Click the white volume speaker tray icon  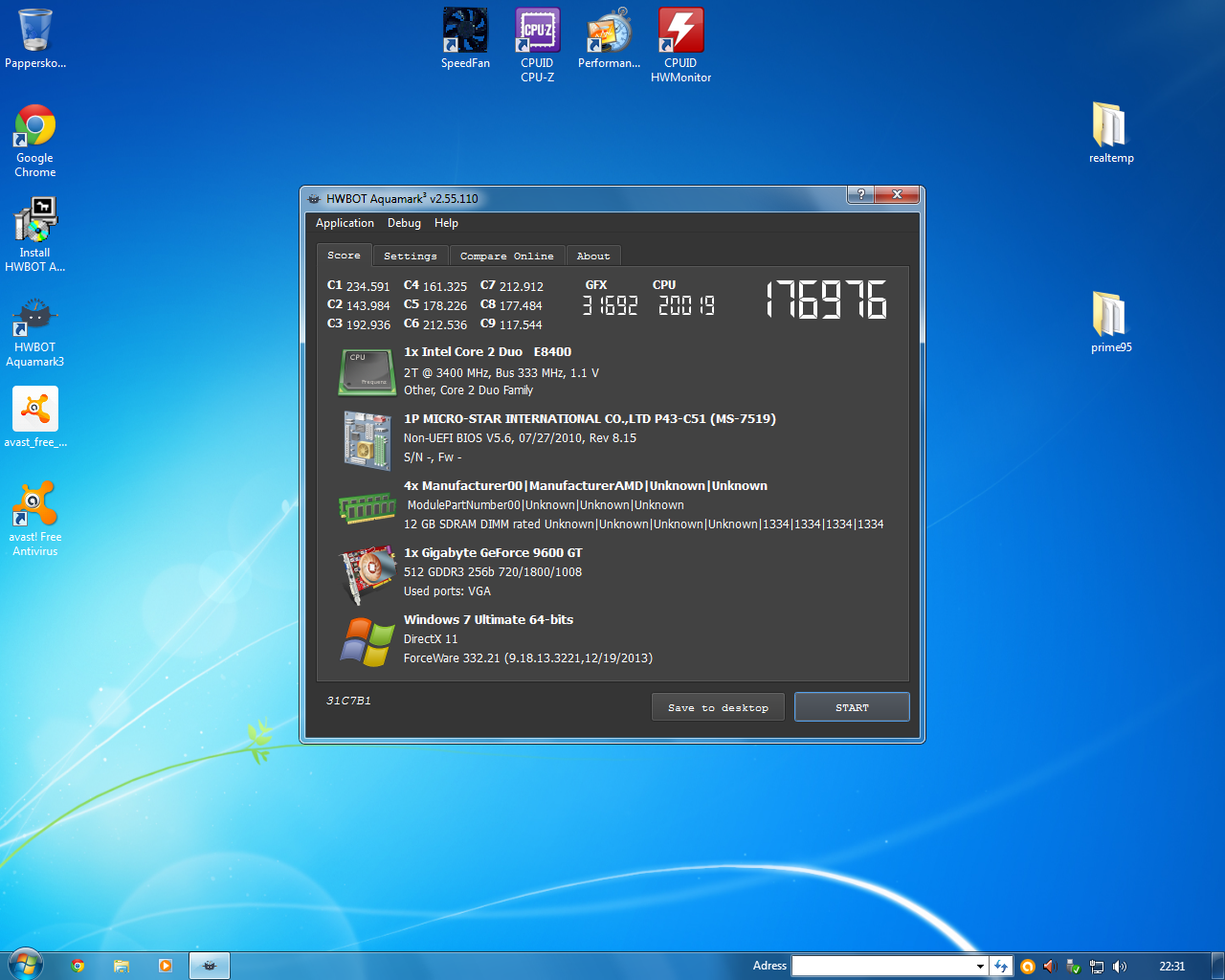coord(1120,967)
